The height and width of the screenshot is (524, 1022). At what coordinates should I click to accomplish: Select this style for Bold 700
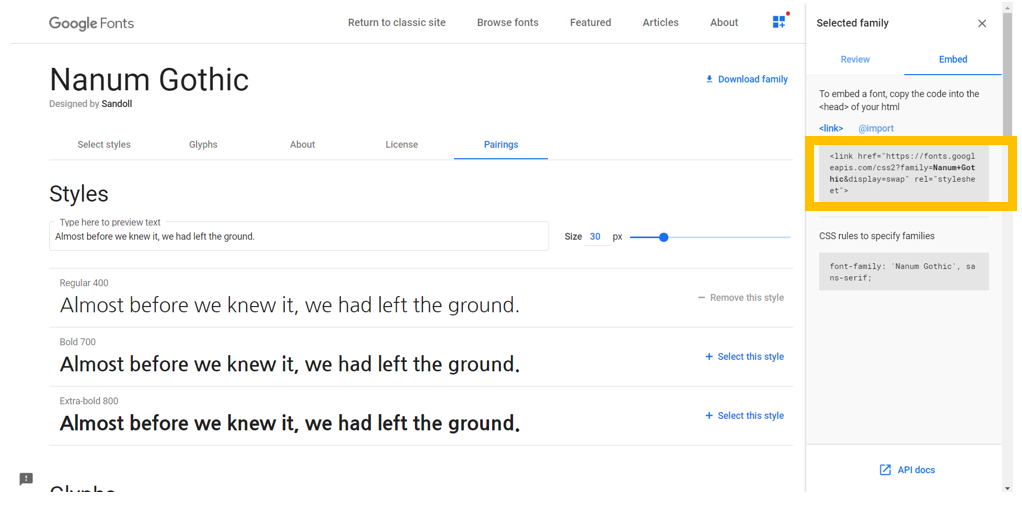(744, 357)
